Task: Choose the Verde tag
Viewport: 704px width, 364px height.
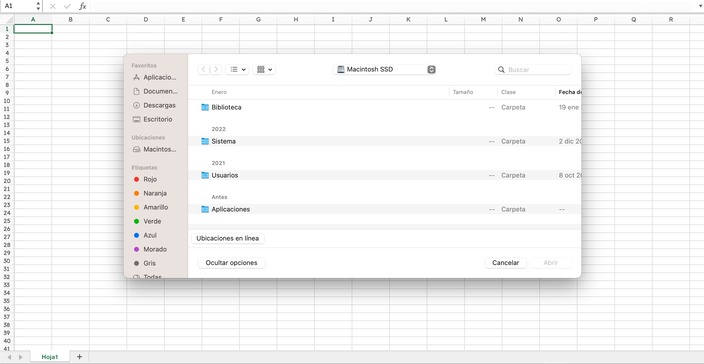Action: pyautogui.click(x=147, y=221)
